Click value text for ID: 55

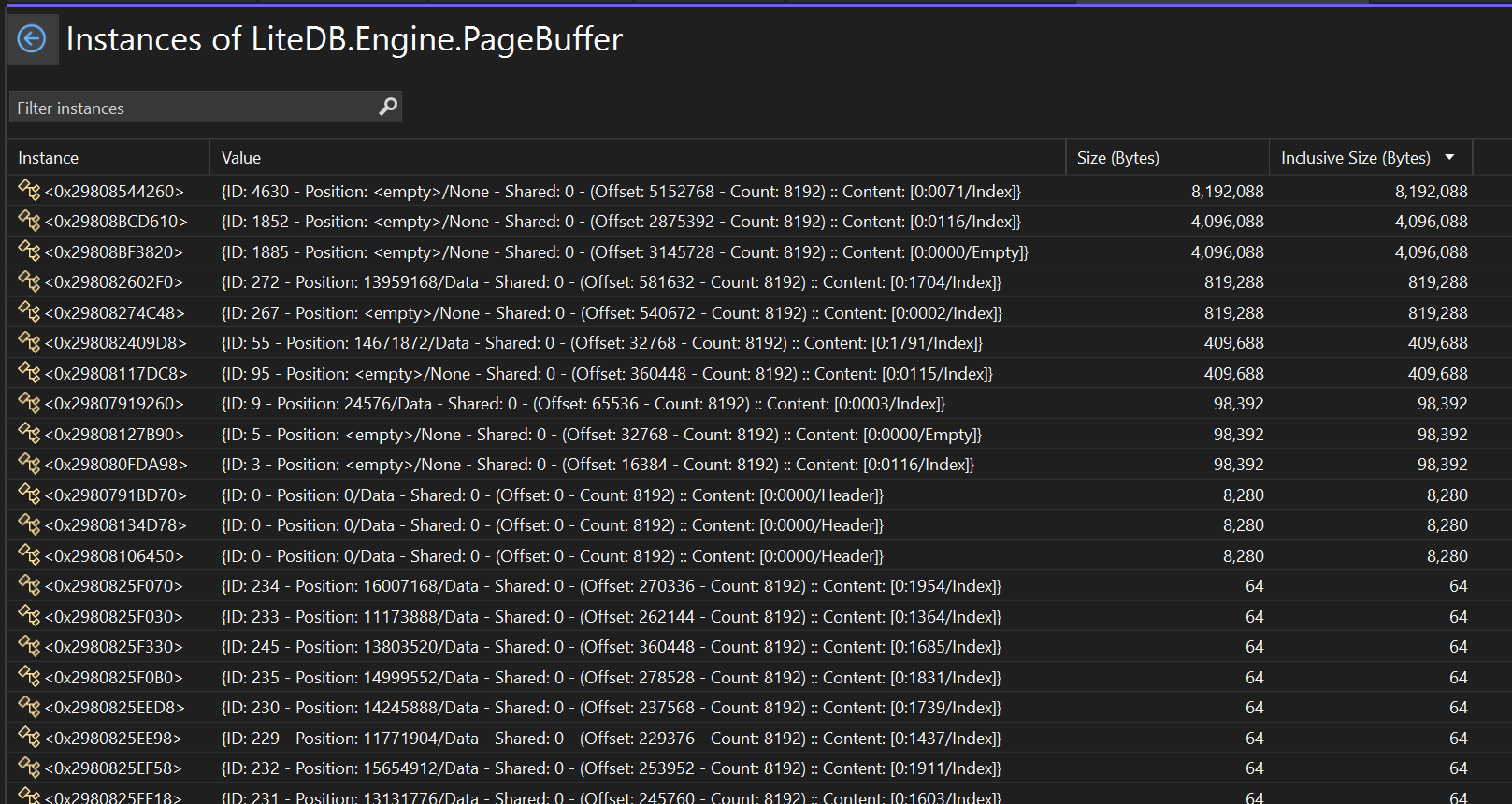click(602, 343)
